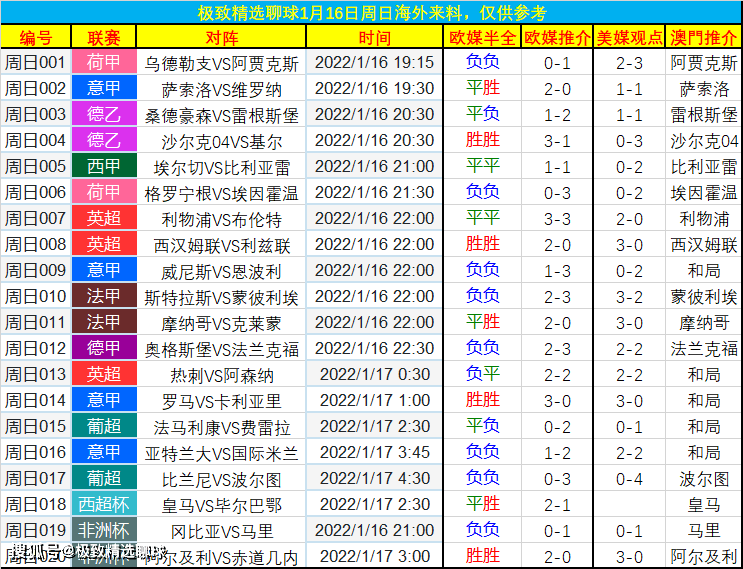Click the pink 荷甲 cell in row 周日001
Viewport: 743px width, 569px height.
click(x=104, y=62)
